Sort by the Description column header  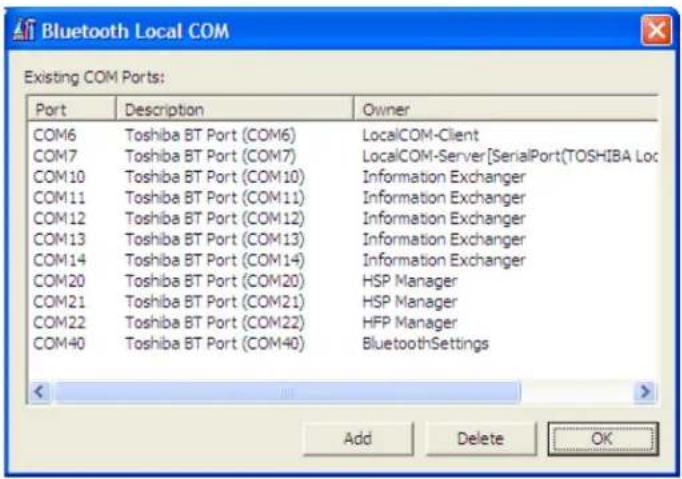click(235, 109)
